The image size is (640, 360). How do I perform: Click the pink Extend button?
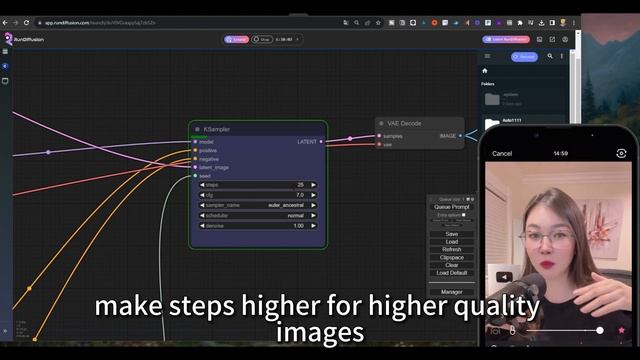click(236, 39)
